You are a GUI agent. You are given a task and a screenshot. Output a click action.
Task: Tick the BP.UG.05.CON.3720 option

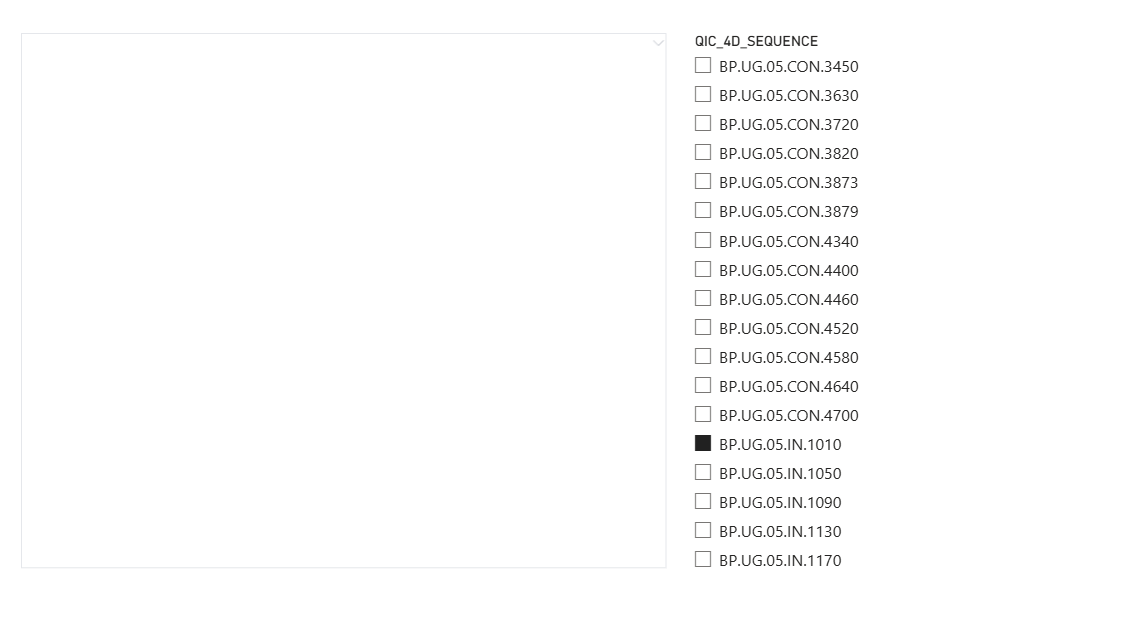point(703,123)
